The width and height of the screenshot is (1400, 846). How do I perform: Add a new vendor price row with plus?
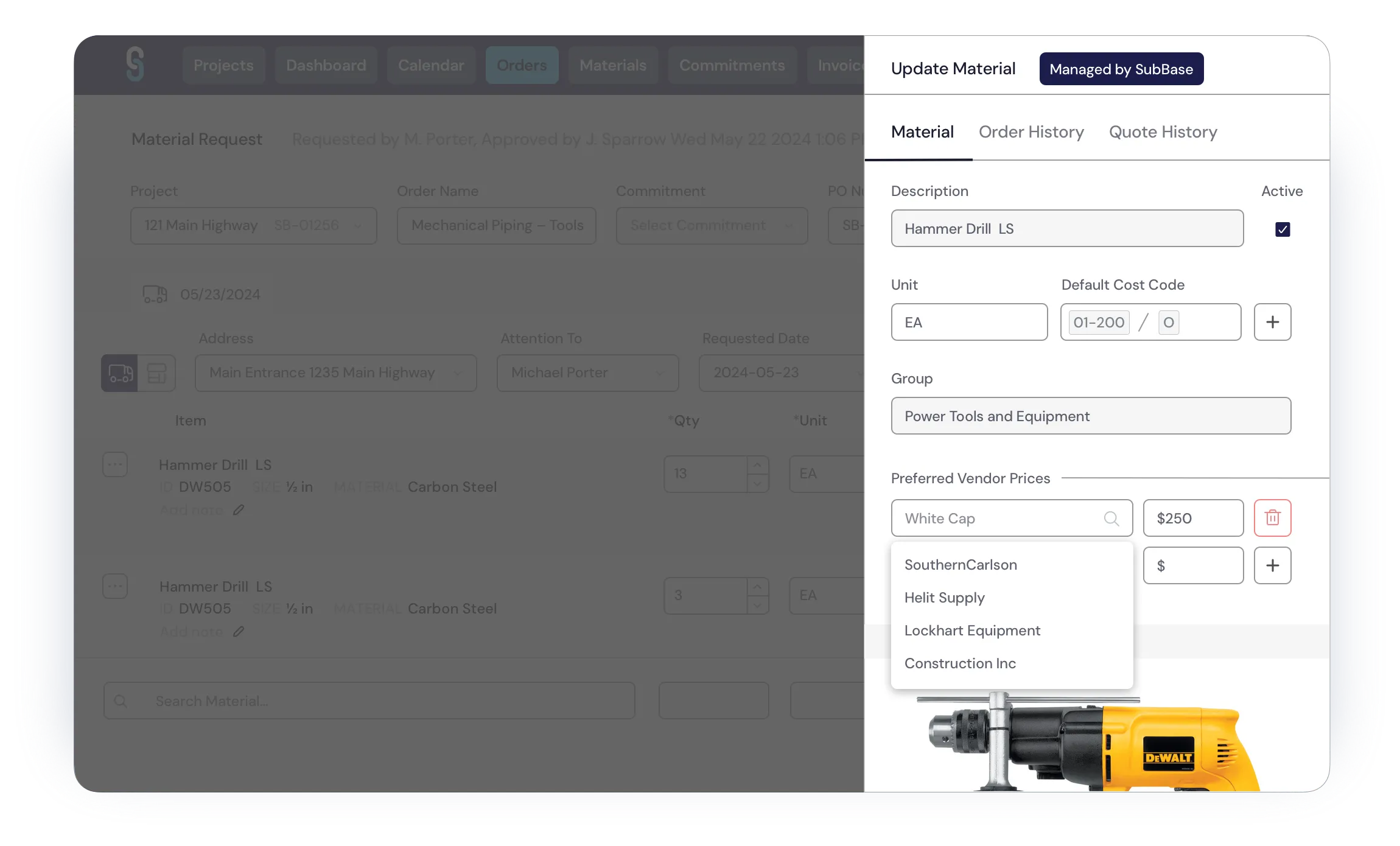pyautogui.click(x=1272, y=565)
